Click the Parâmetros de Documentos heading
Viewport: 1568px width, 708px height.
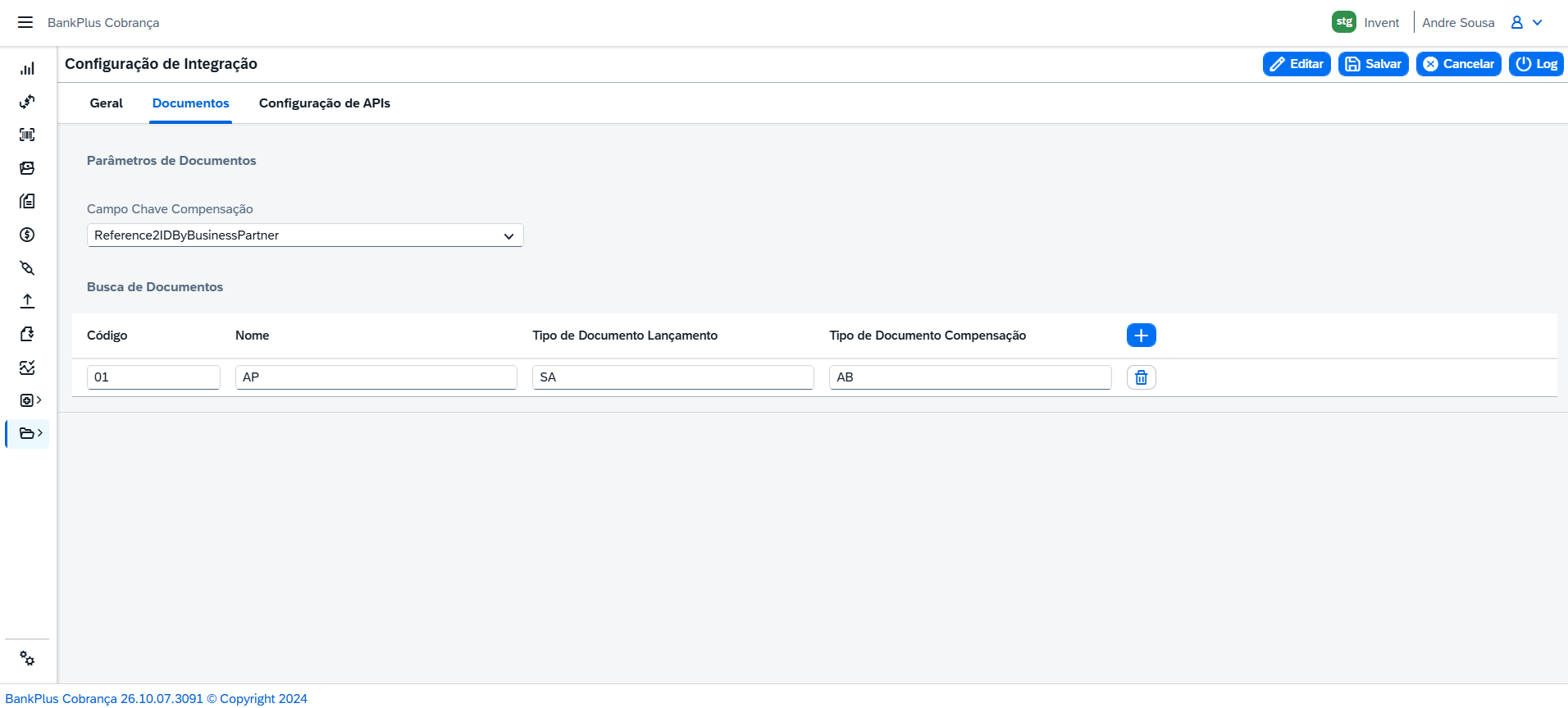171,161
